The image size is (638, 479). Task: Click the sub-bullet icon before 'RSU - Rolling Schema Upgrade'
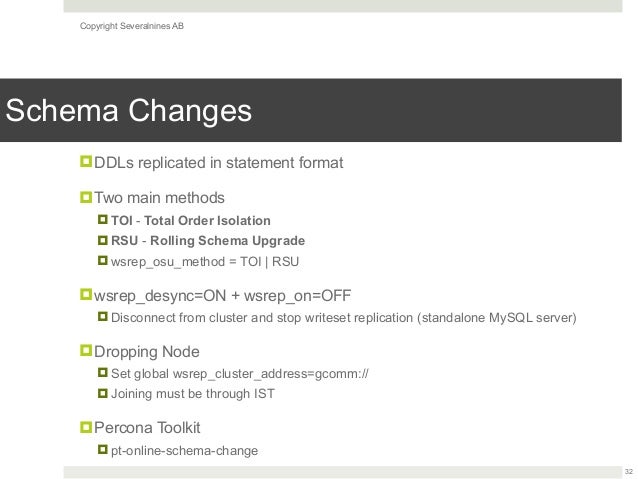102,241
